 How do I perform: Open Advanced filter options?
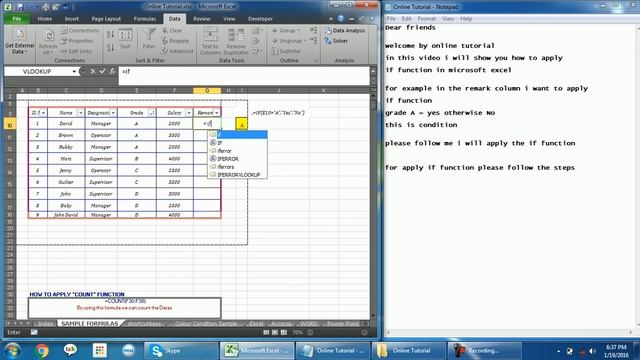177,51
